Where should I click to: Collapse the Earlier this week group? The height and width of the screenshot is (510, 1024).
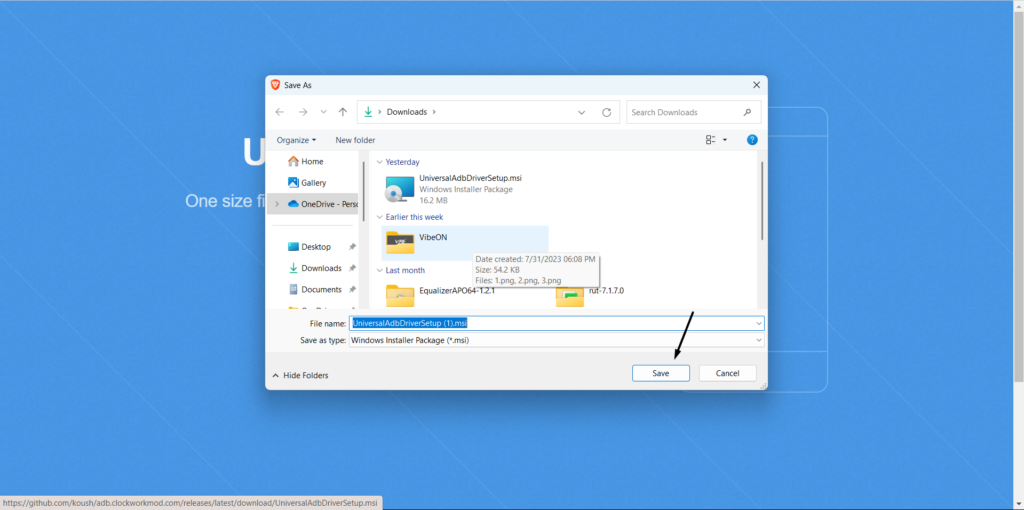pos(380,217)
